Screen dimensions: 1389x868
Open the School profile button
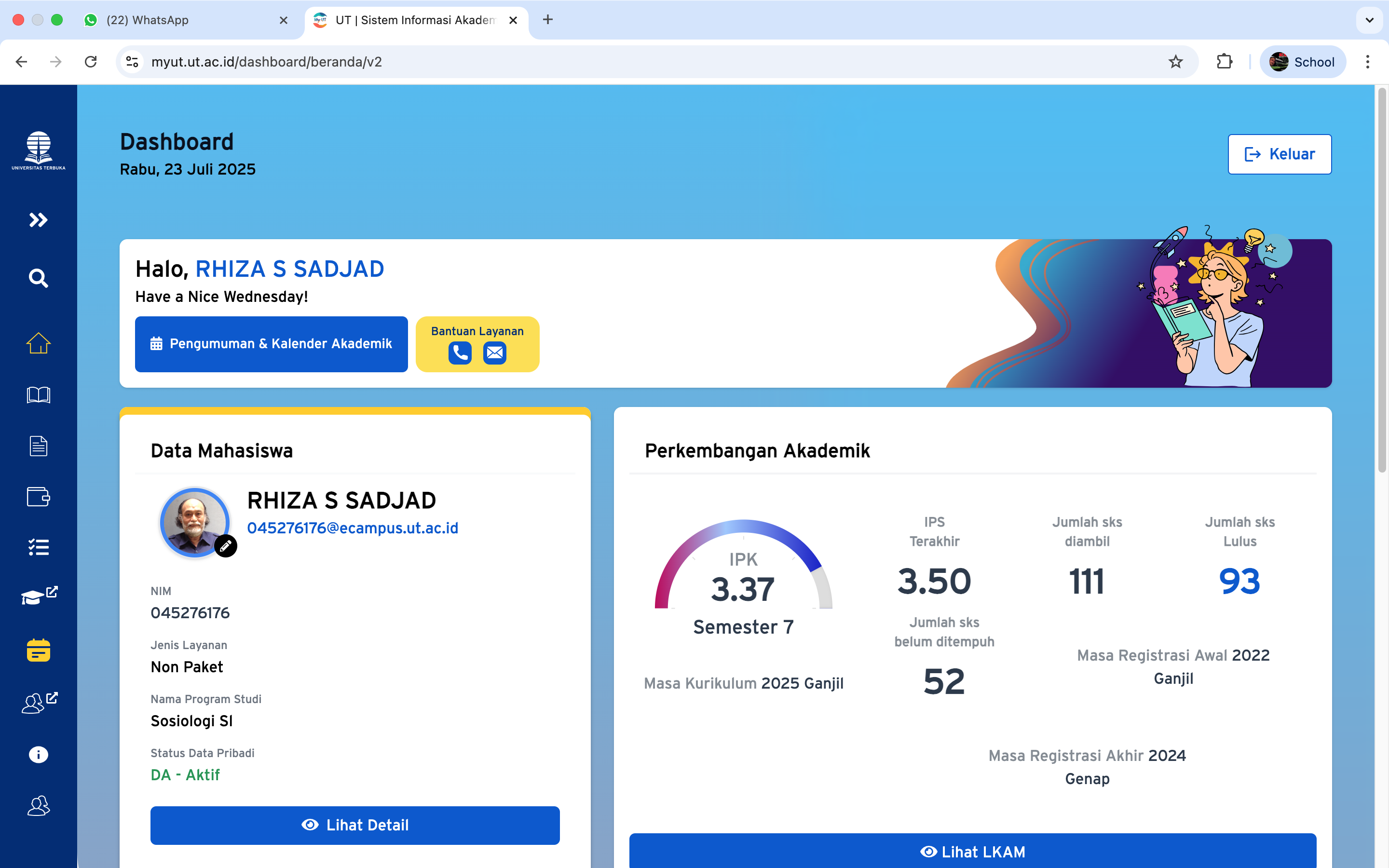coord(1302,61)
